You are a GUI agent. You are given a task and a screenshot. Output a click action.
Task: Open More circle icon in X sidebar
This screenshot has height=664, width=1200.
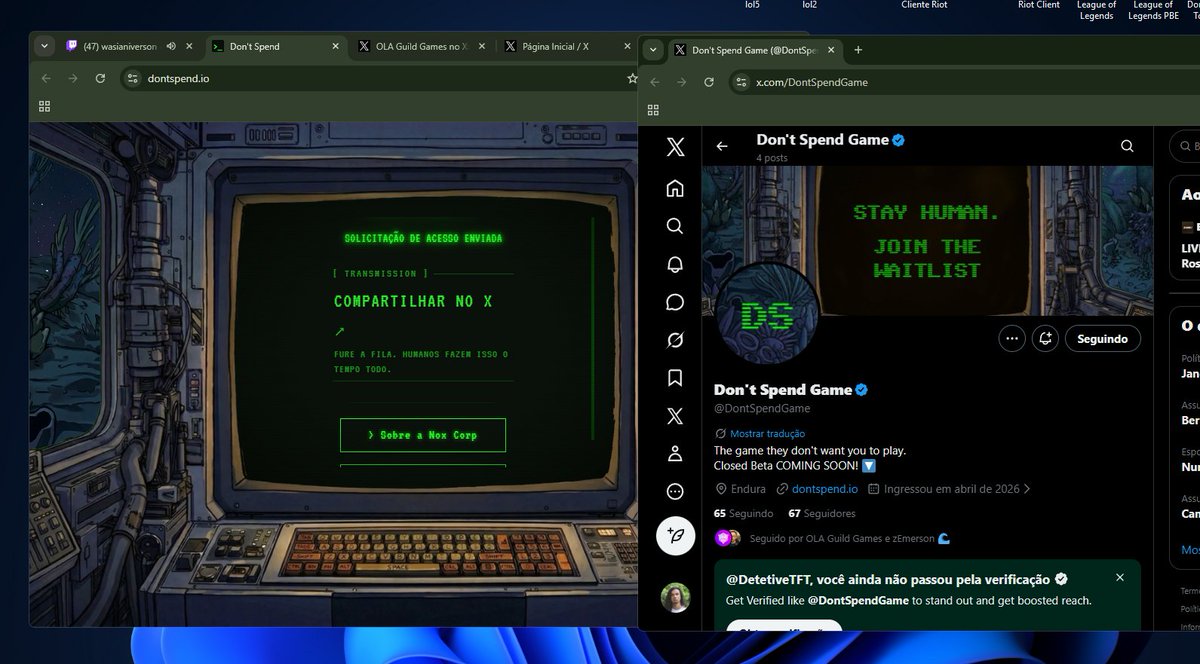[x=675, y=492]
